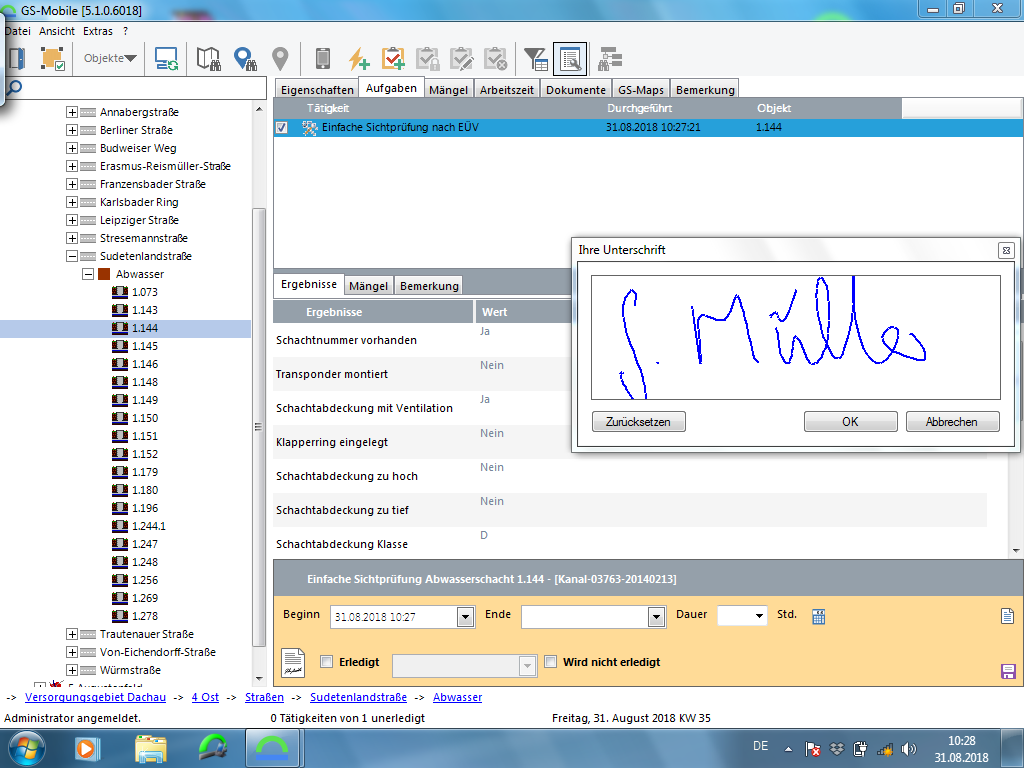Uncheck the Einfache Sichtprüfung task checkbox

coord(282,128)
